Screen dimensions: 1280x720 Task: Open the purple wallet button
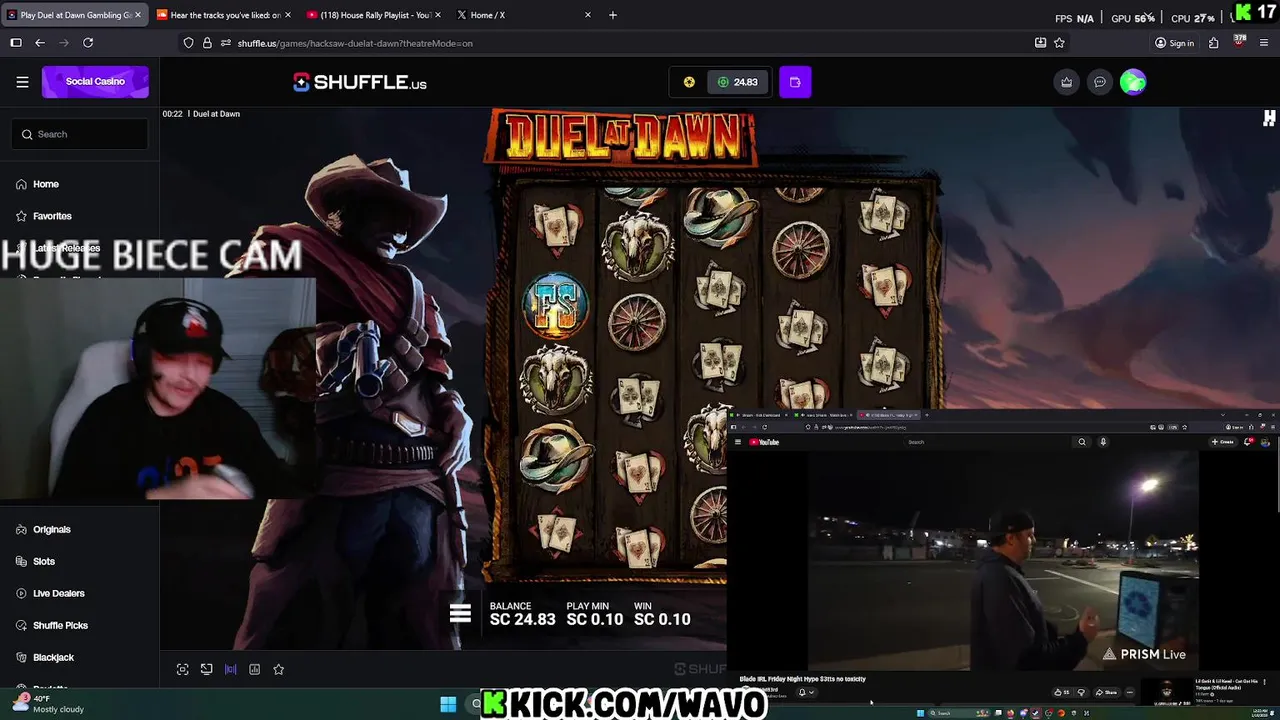pos(795,82)
